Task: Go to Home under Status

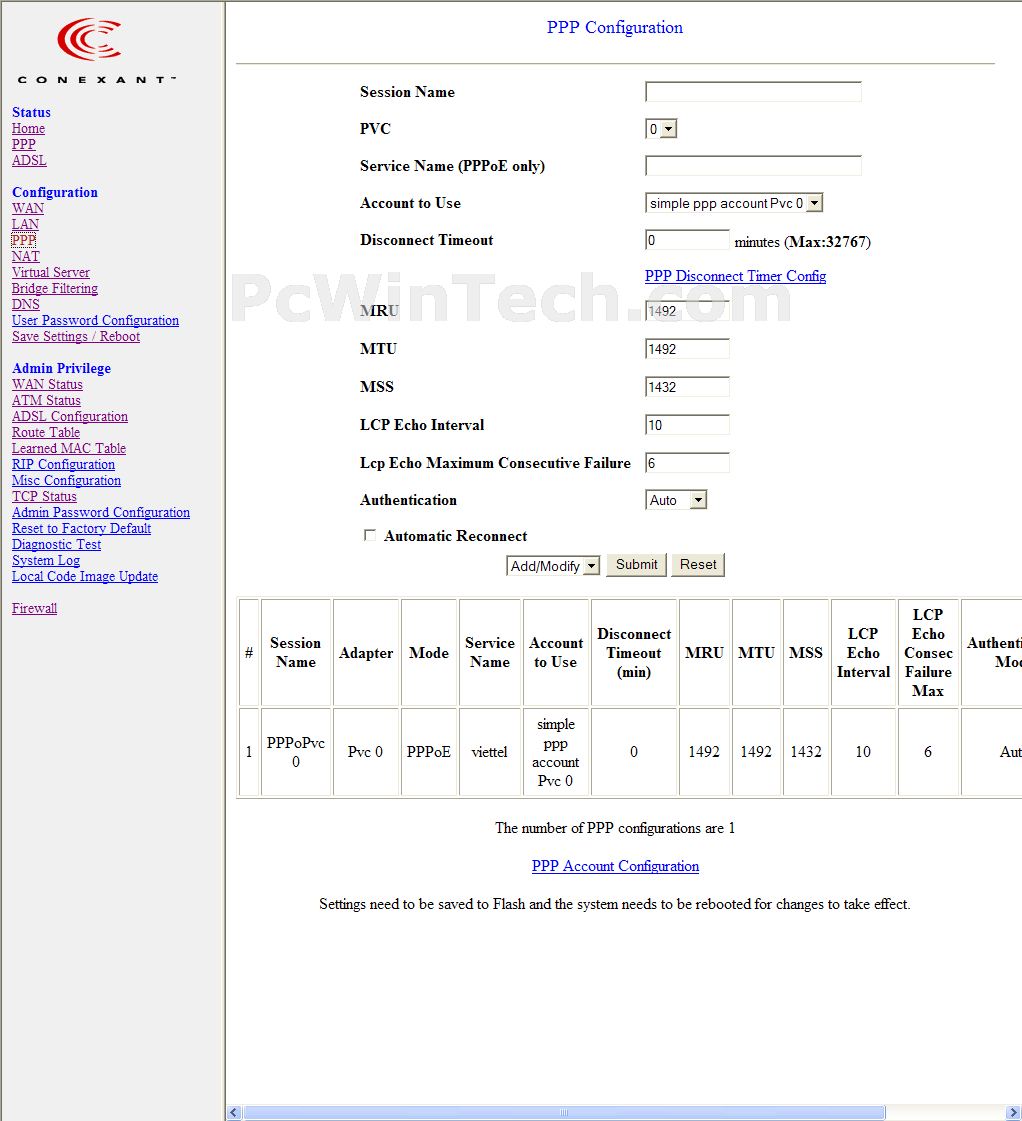Action: tap(29, 129)
